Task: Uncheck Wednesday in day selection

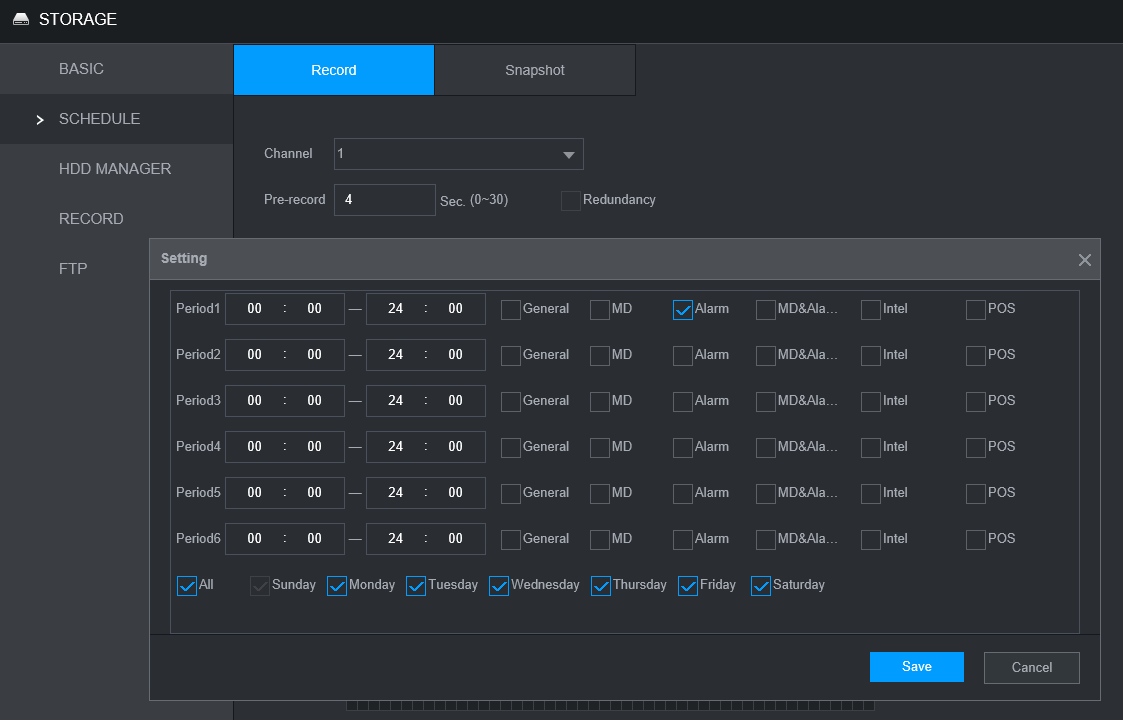Action: [x=499, y=586]
